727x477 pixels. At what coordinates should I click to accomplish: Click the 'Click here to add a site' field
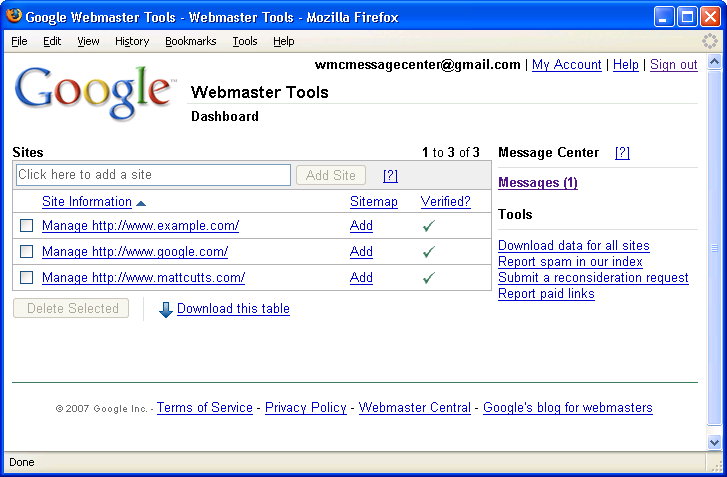pos(153,175)
